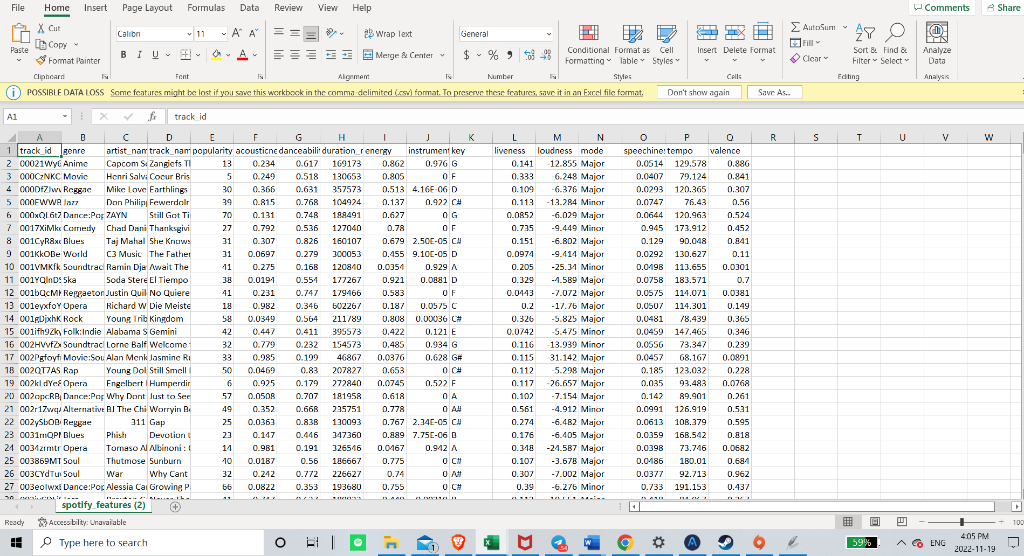This screenshot has height=556, width=1024.
Task: Click the Format Painter brush icon
Action: [x=41, y=60]
